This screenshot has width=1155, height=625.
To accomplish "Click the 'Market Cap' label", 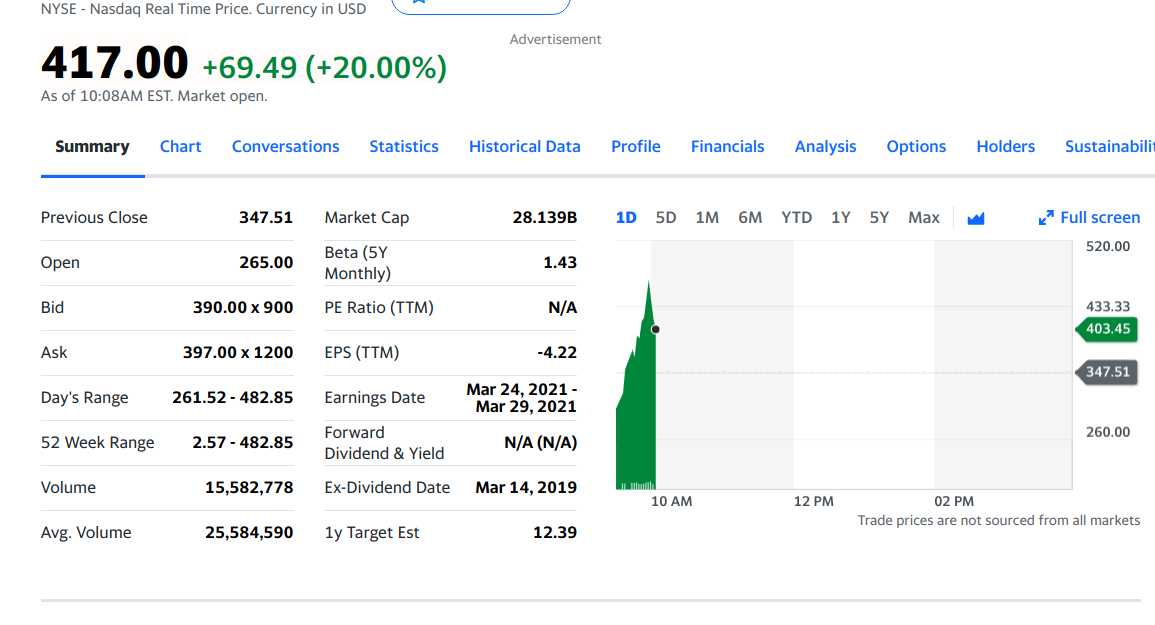I will tap(367, 217).
